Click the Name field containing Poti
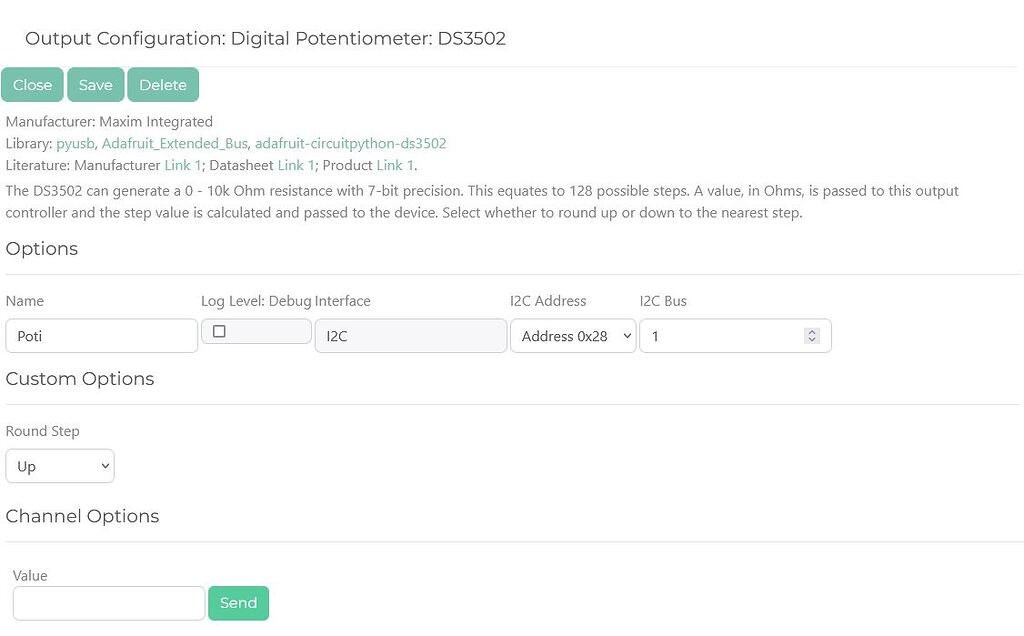1024x636 pixels. tap(100, 335)
